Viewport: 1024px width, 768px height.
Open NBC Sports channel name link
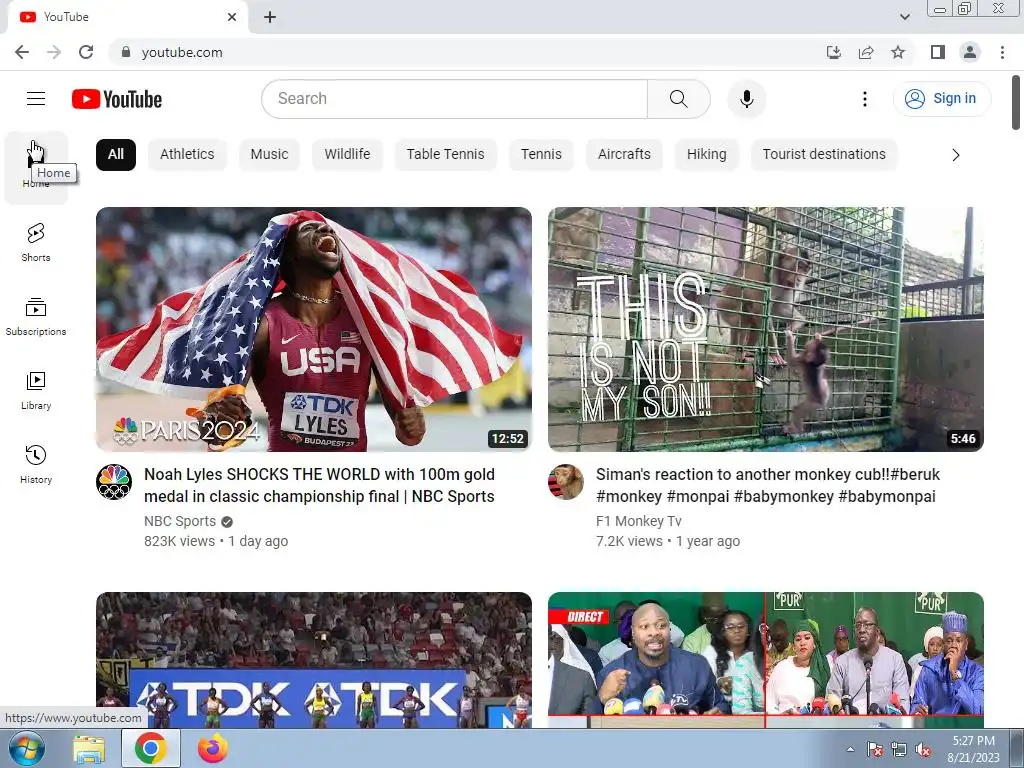tap(180, 521)
